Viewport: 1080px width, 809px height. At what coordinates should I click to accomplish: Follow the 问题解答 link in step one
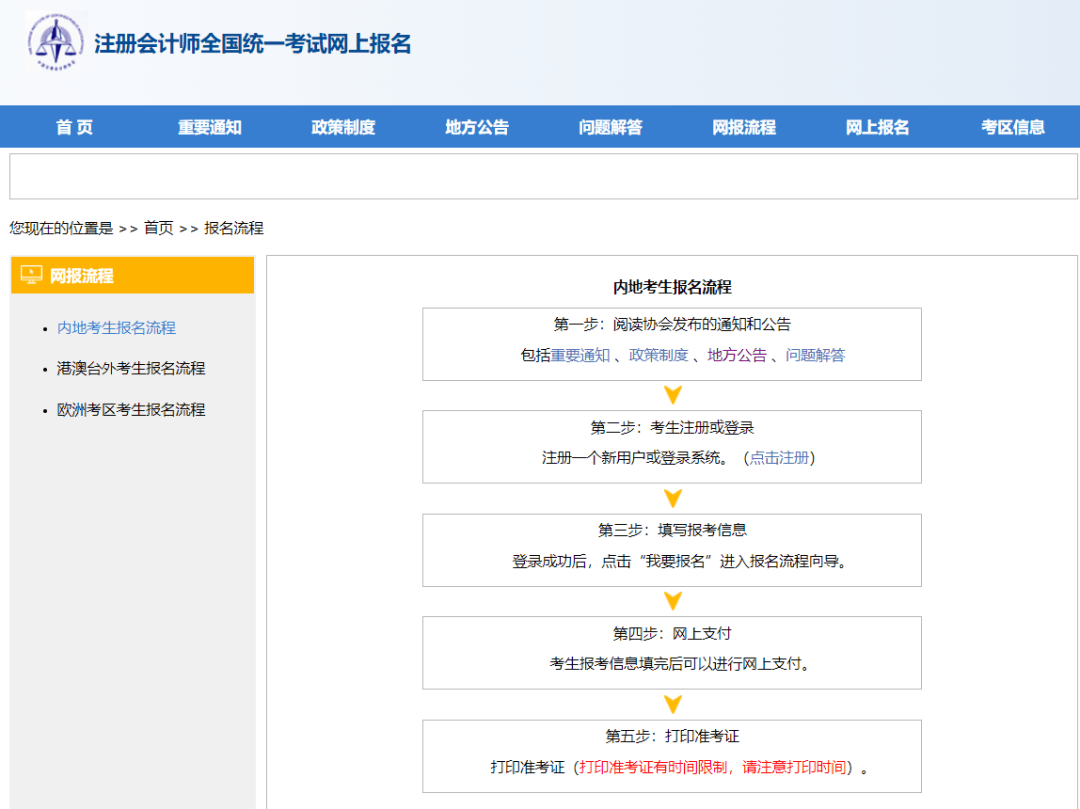pos(816,355)
